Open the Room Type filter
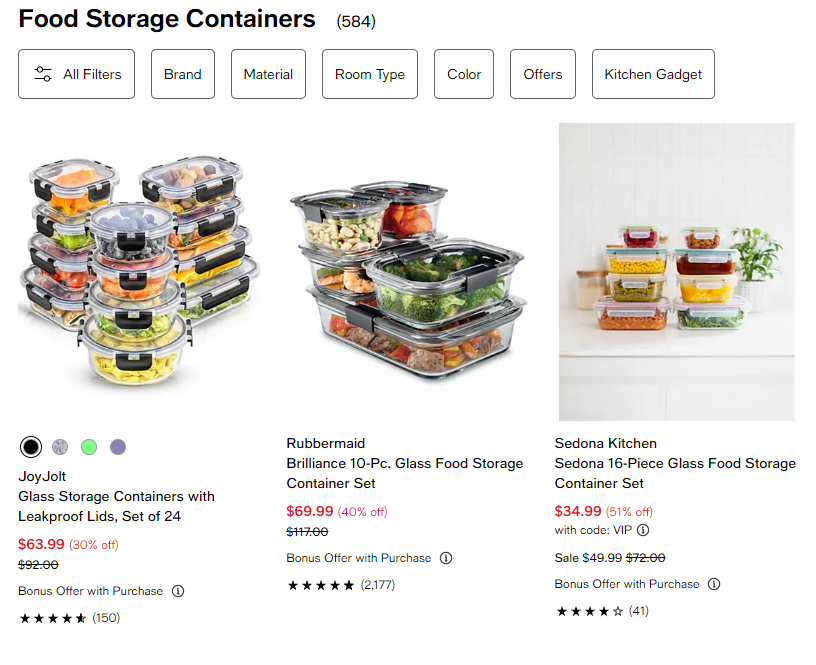This screenshot has height=665, width=816. click(370, 74)
